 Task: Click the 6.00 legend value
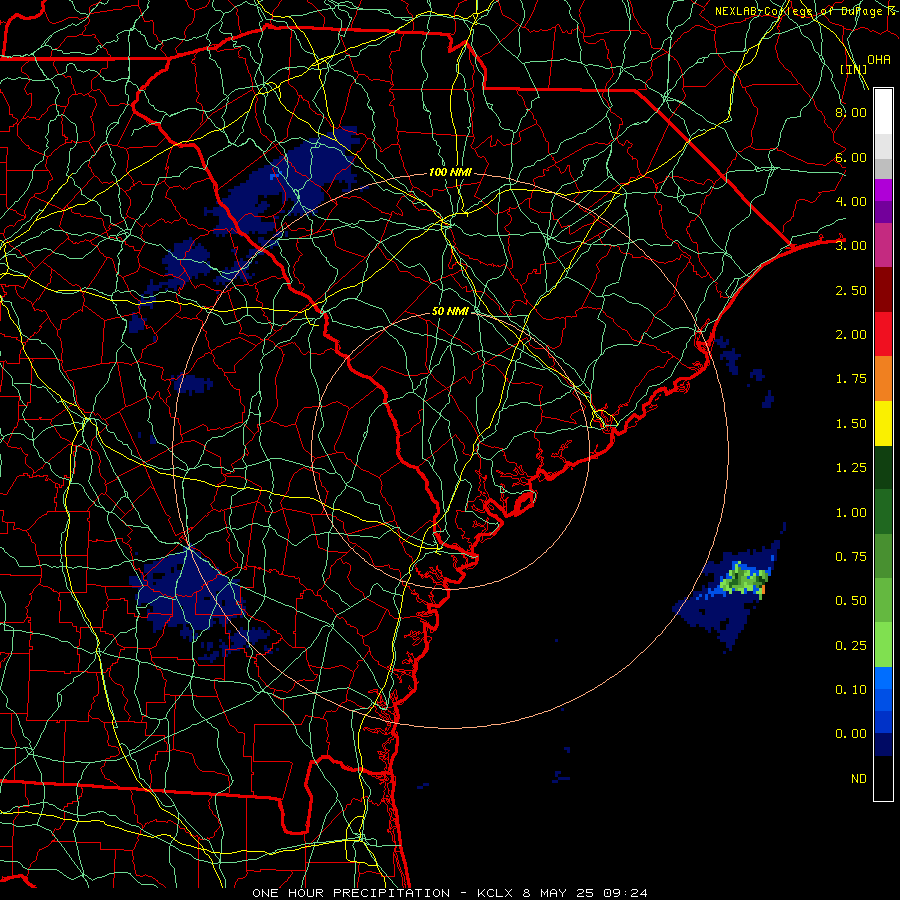[851, 157]
